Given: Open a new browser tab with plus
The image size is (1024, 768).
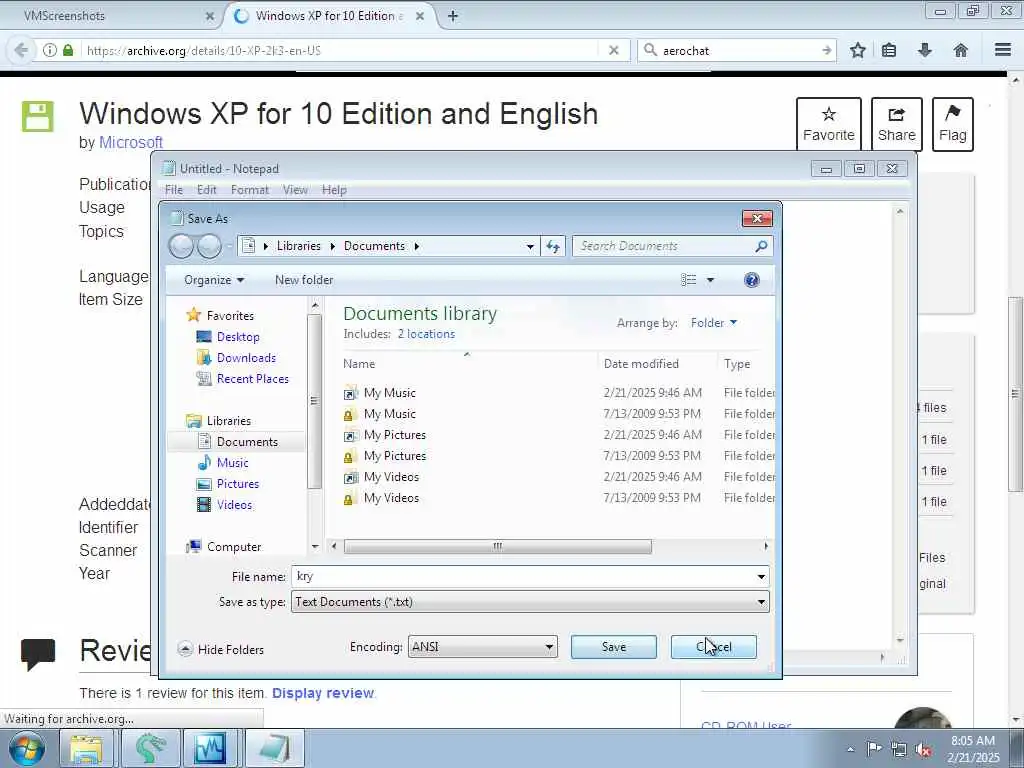Looking at the screenshot, I should (x=453, y=16).
